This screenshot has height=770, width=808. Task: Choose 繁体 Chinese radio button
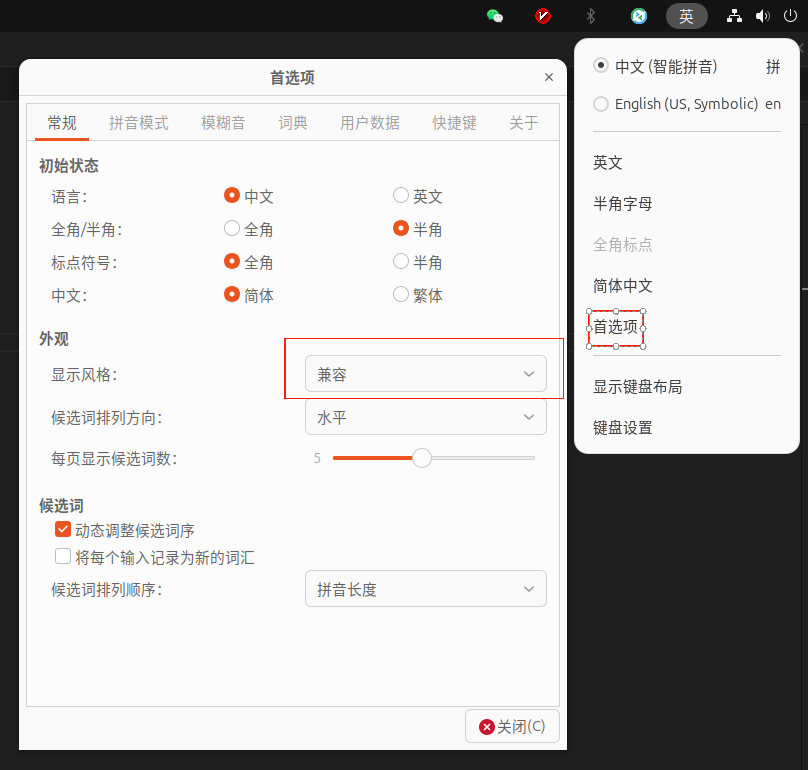[401, 294]
